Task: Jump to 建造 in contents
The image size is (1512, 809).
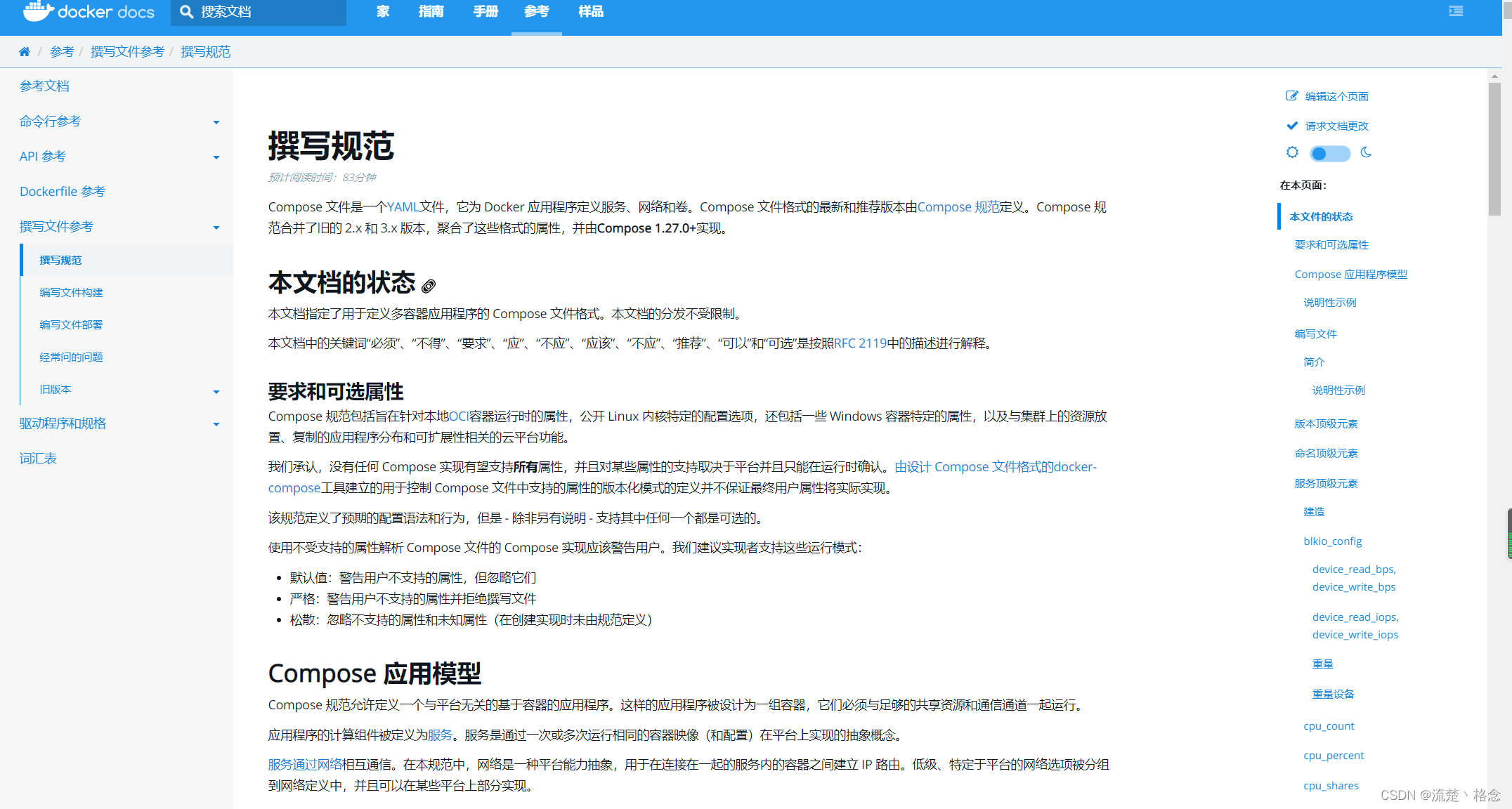Action: click(1314, 512)
